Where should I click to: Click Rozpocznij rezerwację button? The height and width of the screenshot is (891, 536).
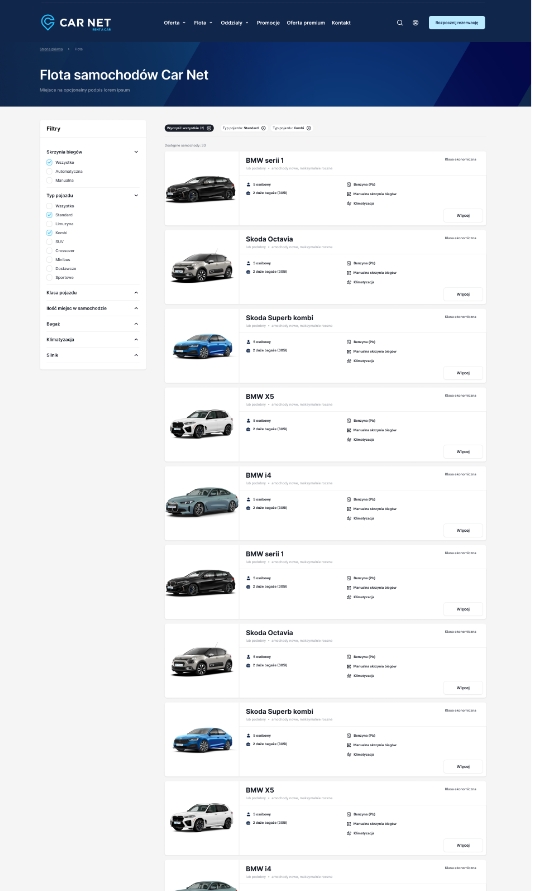coord(456,23)
